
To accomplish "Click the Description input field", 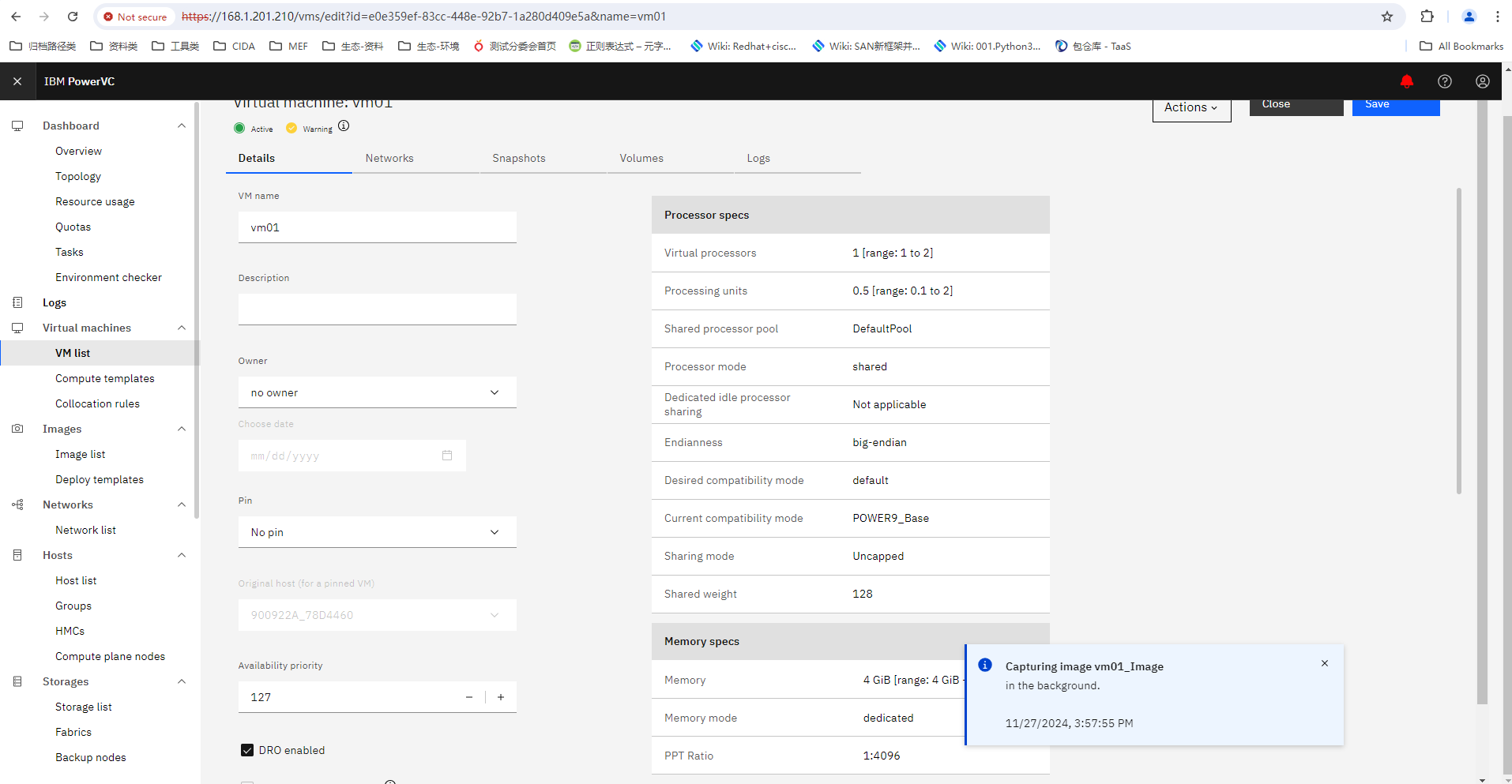I will click(x=378, y=309).
